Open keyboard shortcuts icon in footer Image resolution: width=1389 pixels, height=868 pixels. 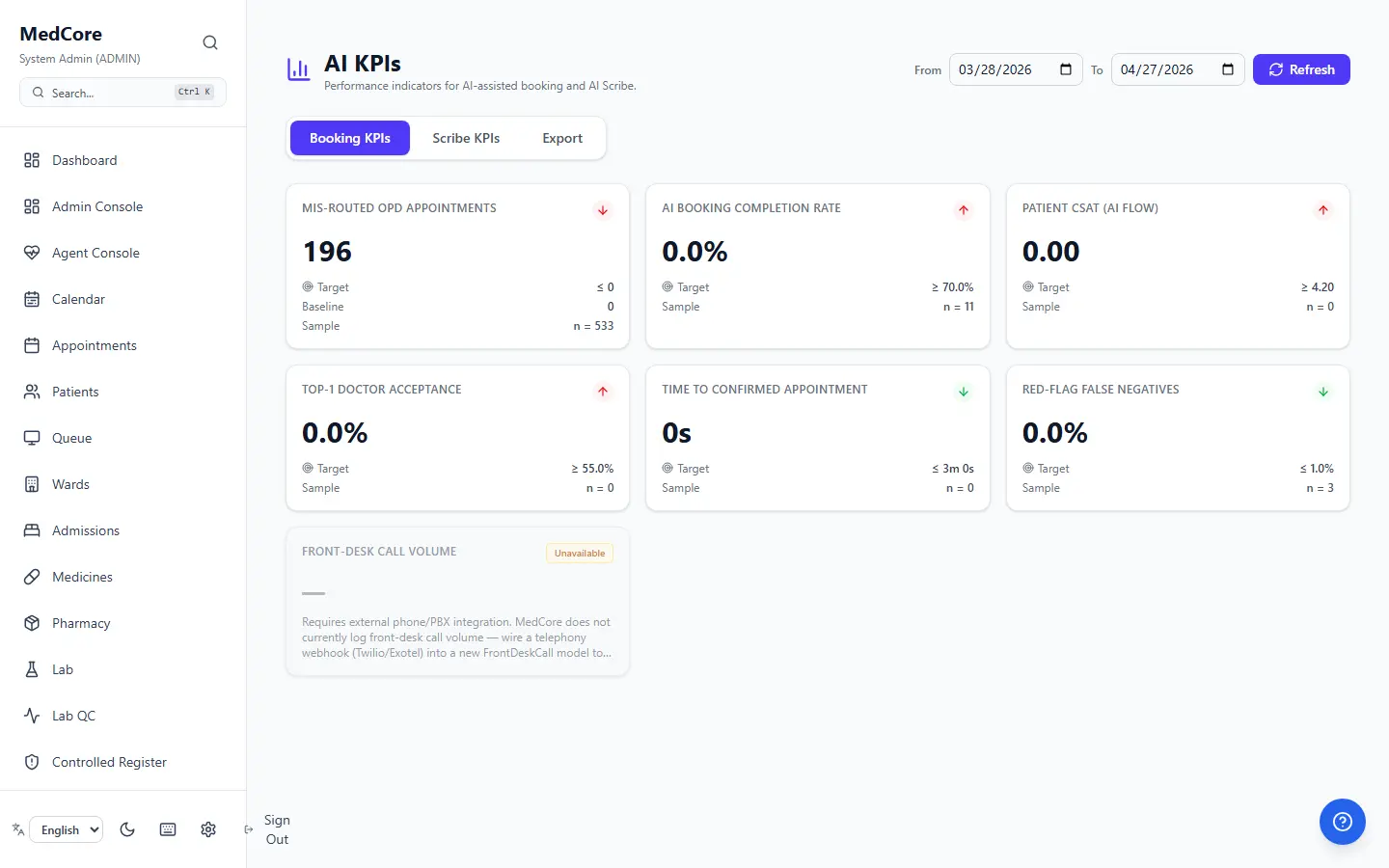pyautogui.click(x=168, y=829)
